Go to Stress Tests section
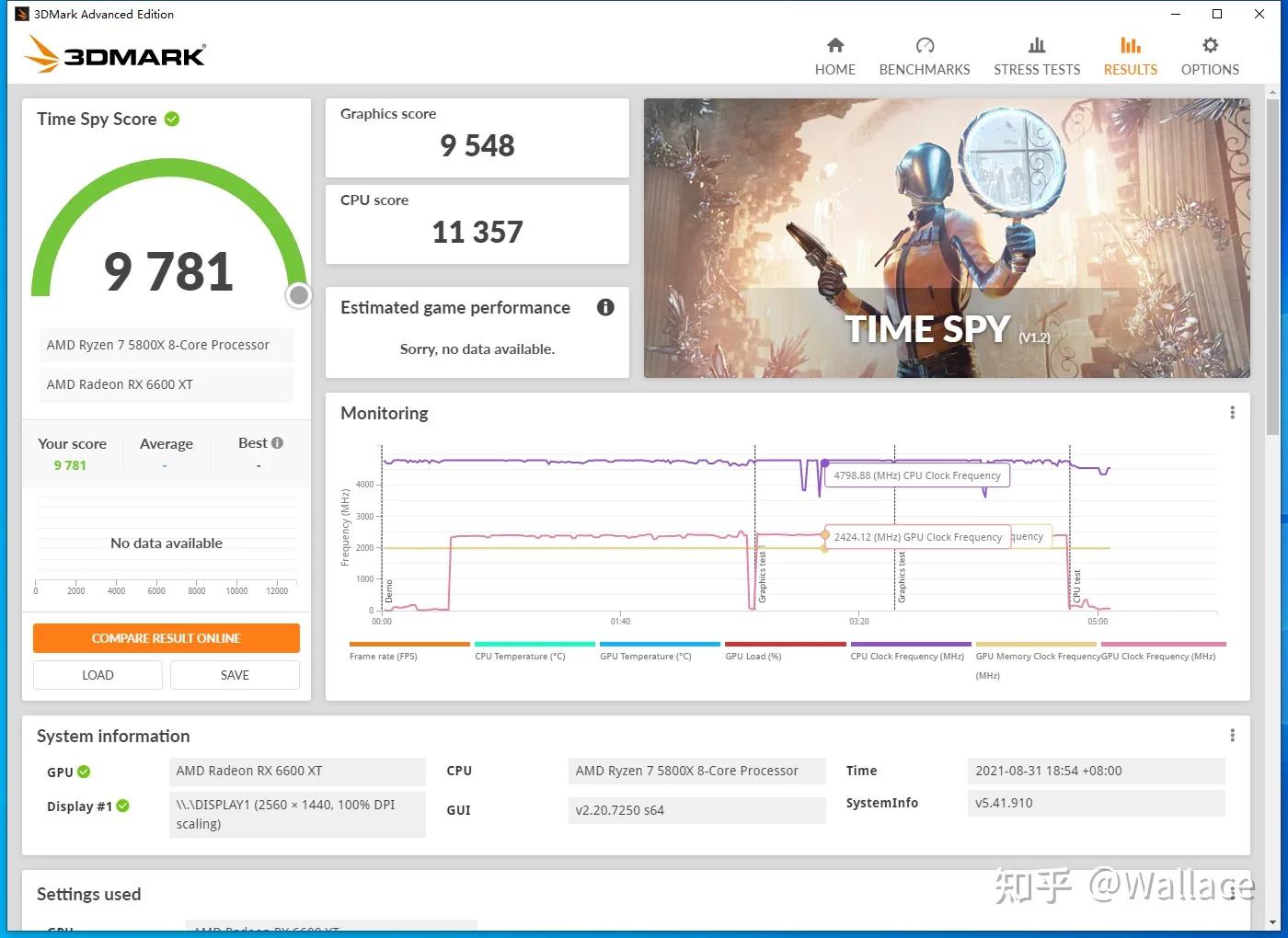Image resolution: width=1288 pixels, height=938 pixels. pos(1036,57)
